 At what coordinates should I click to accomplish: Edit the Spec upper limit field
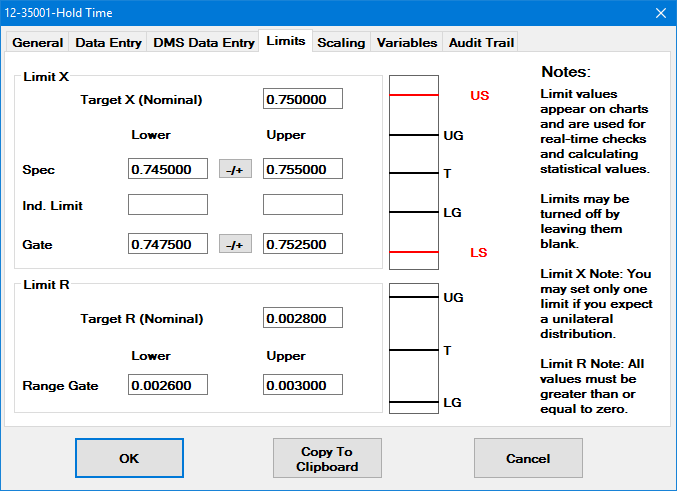(x=302, y=169)
